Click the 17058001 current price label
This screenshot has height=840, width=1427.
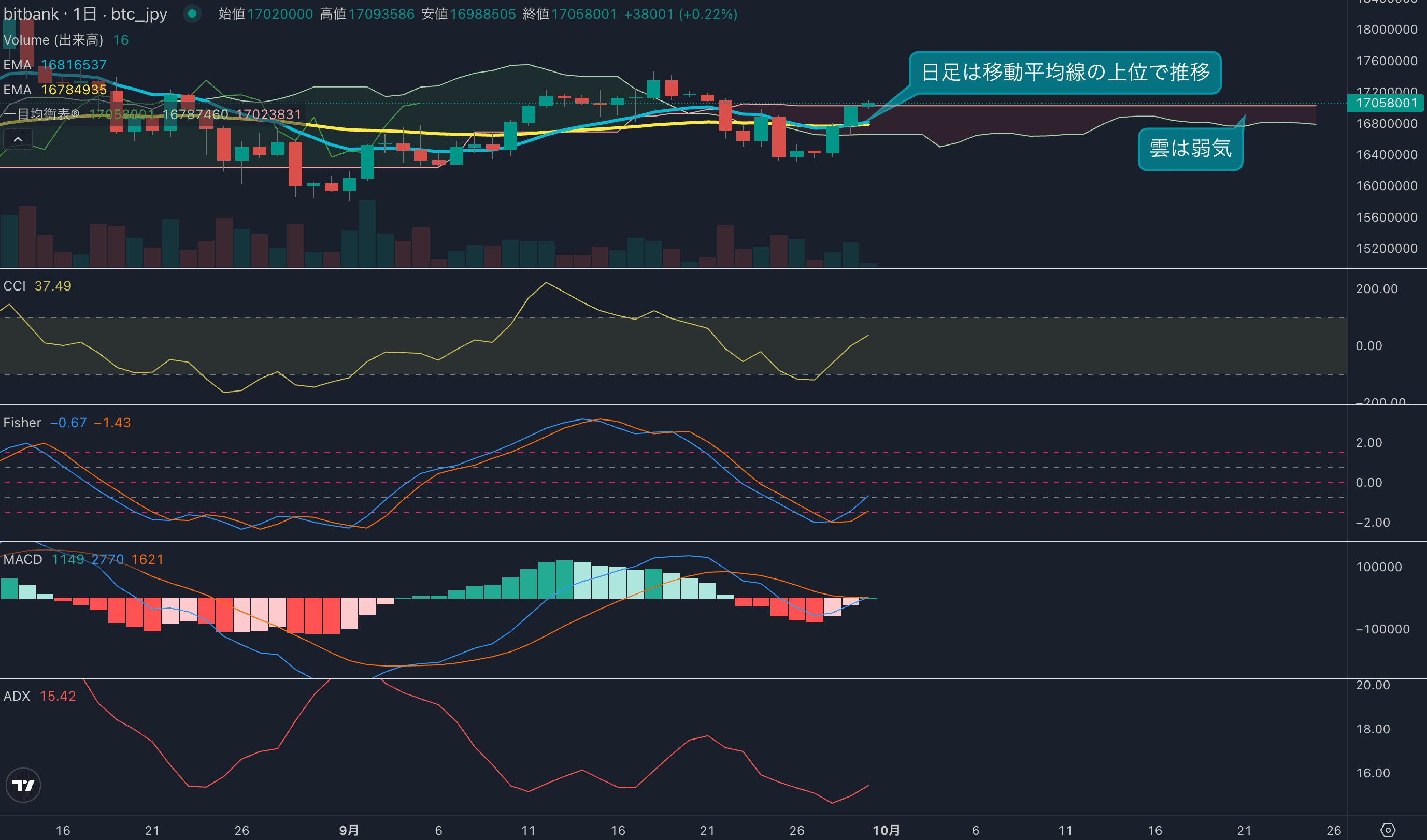click(x=1386, y=103)
